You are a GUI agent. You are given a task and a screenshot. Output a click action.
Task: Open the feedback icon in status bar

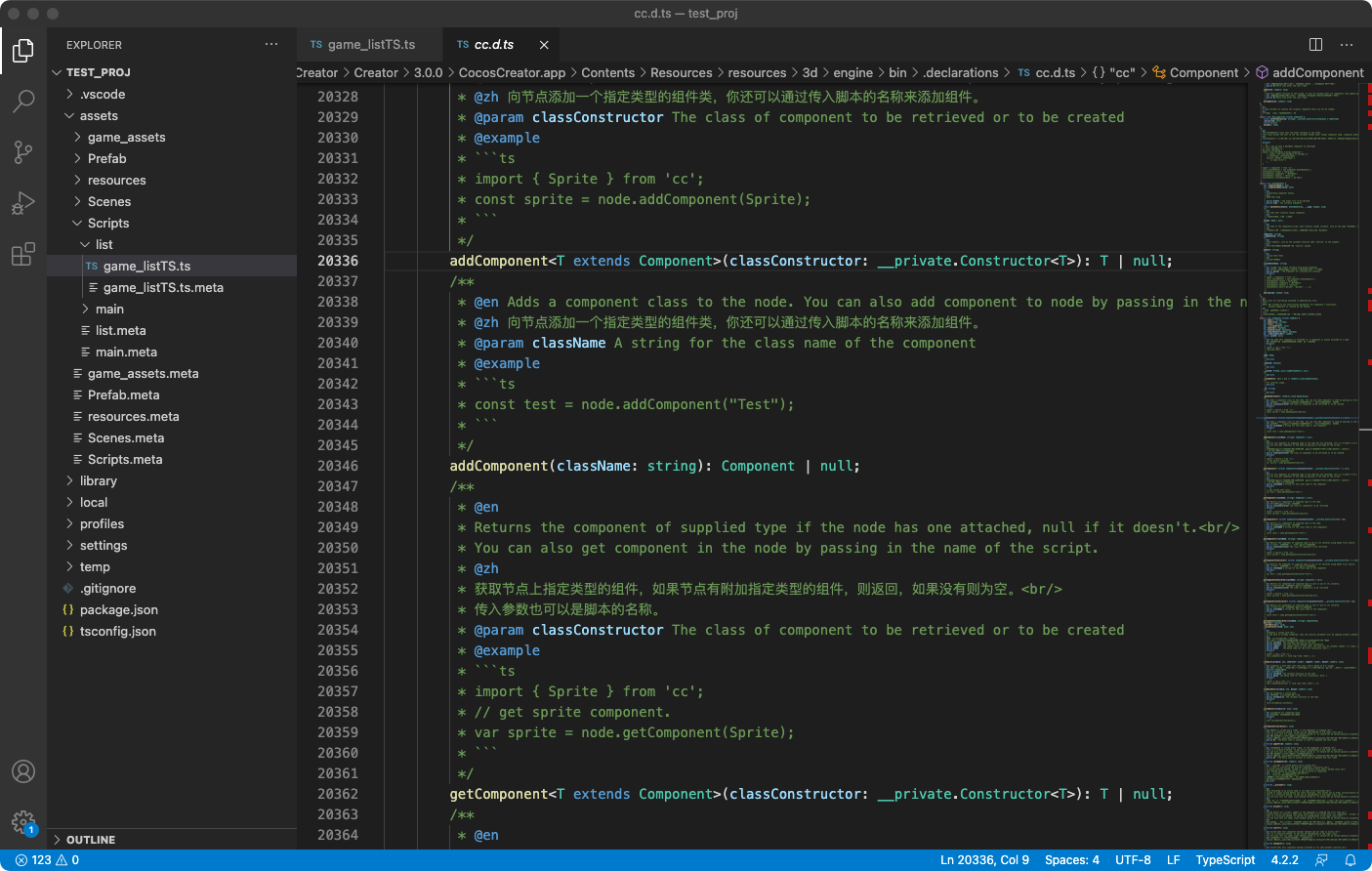coord(1321,860)
